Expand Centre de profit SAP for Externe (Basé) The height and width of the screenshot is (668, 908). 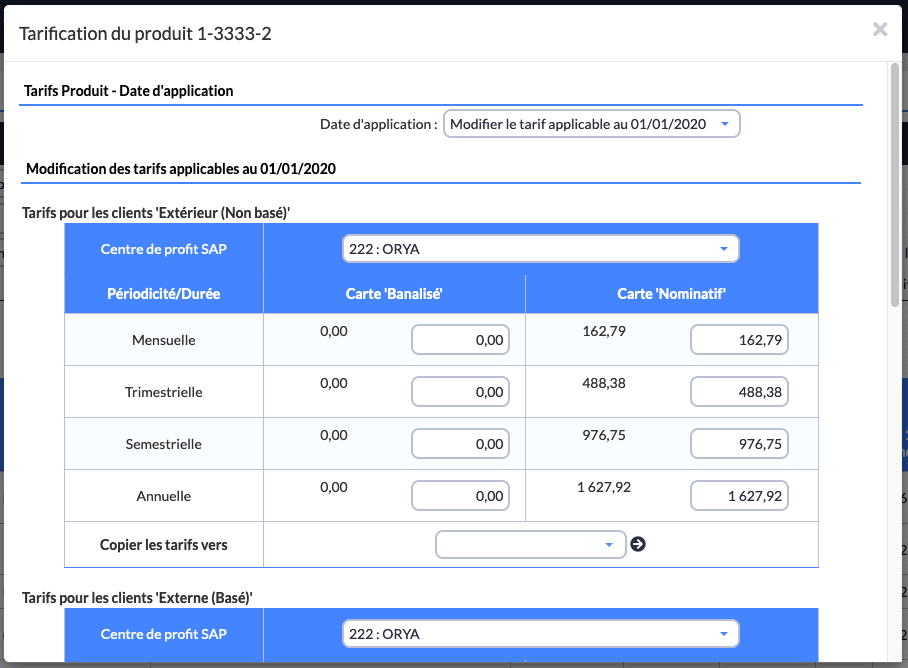coord(540,634)
